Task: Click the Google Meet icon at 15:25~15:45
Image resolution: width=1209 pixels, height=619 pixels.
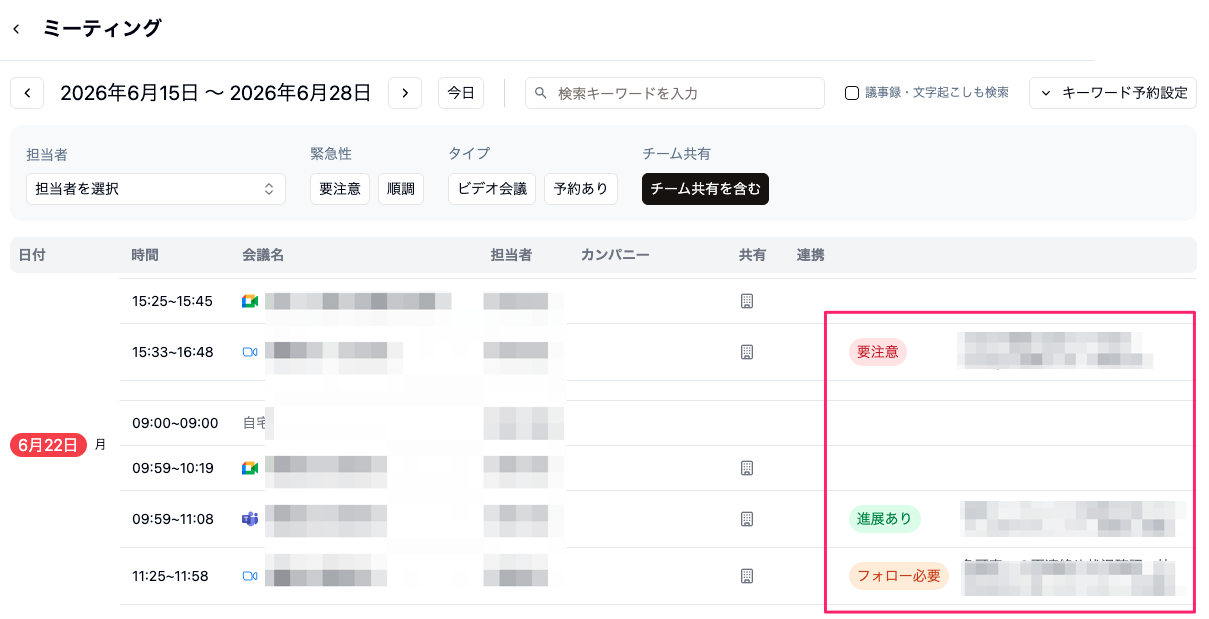Action: 250,301
